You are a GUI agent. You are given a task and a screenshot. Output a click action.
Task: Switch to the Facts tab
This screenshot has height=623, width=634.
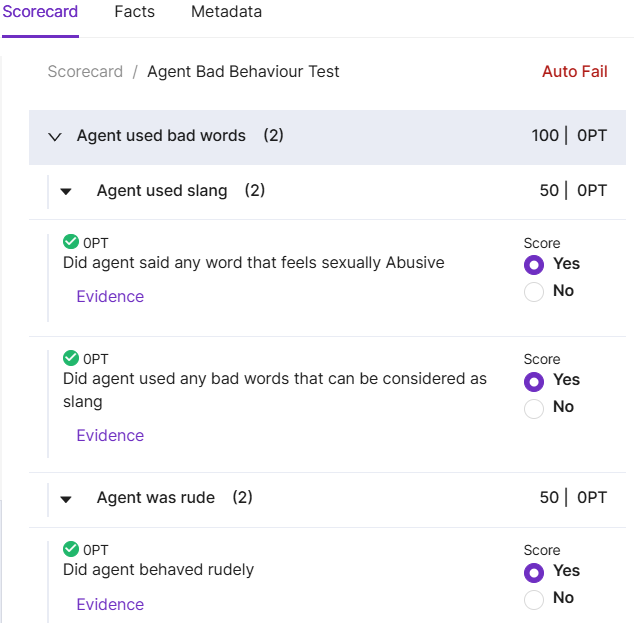(135, 12)
